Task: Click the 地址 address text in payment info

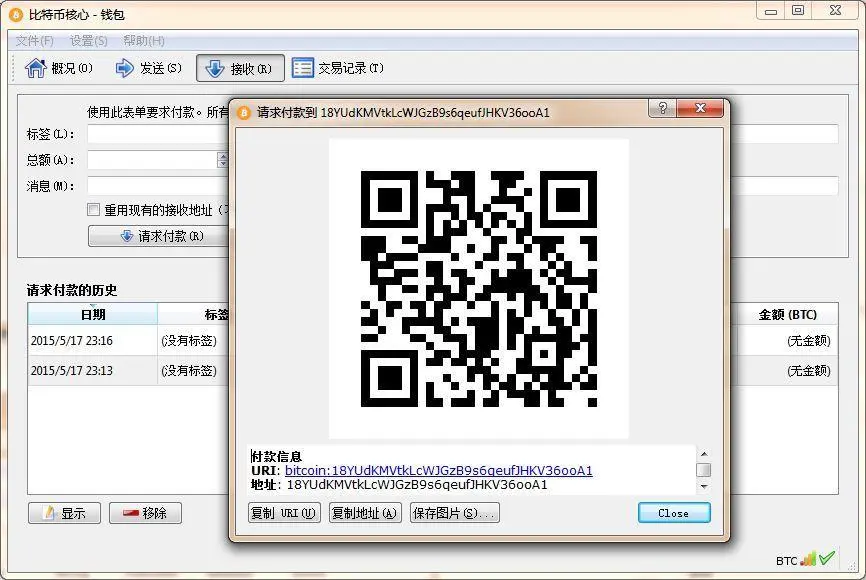Action: click(x=417, y=485)
